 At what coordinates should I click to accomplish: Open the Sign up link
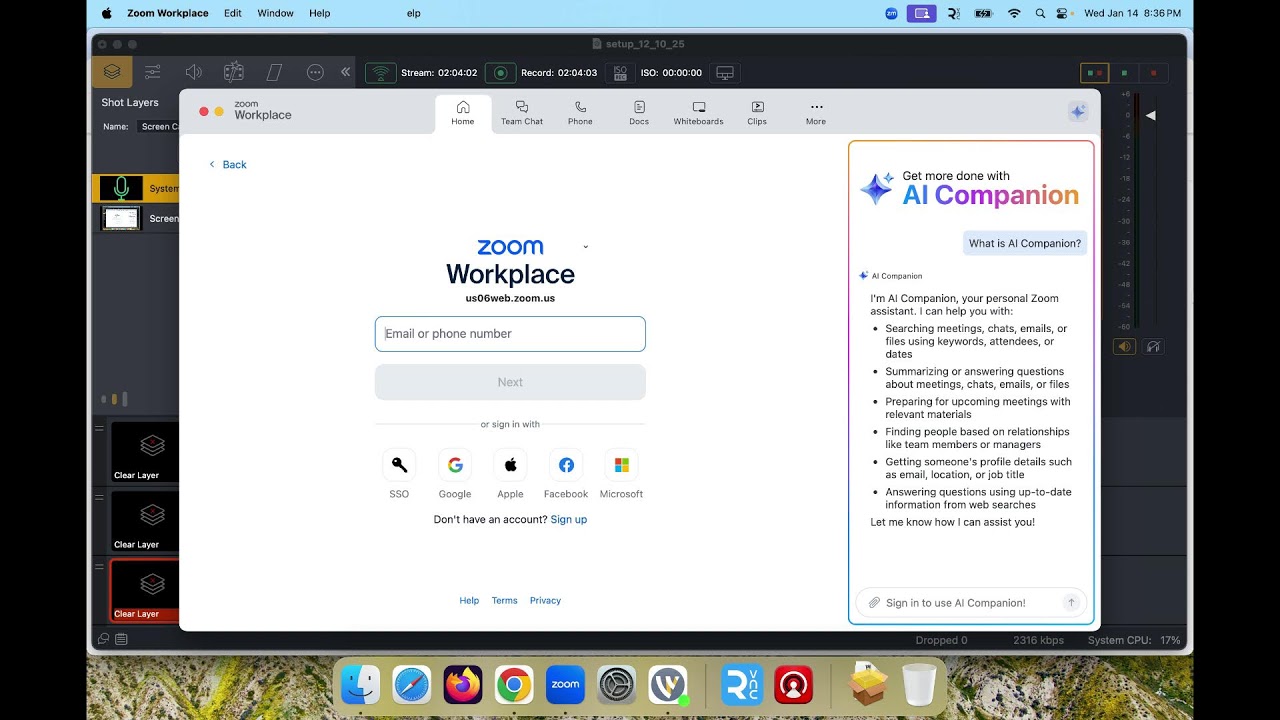569,520
